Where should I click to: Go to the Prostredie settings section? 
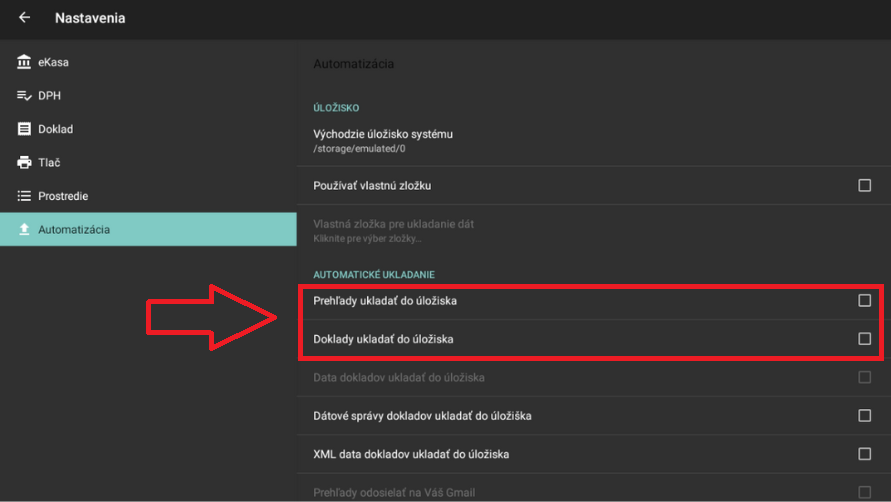point(63,196)
